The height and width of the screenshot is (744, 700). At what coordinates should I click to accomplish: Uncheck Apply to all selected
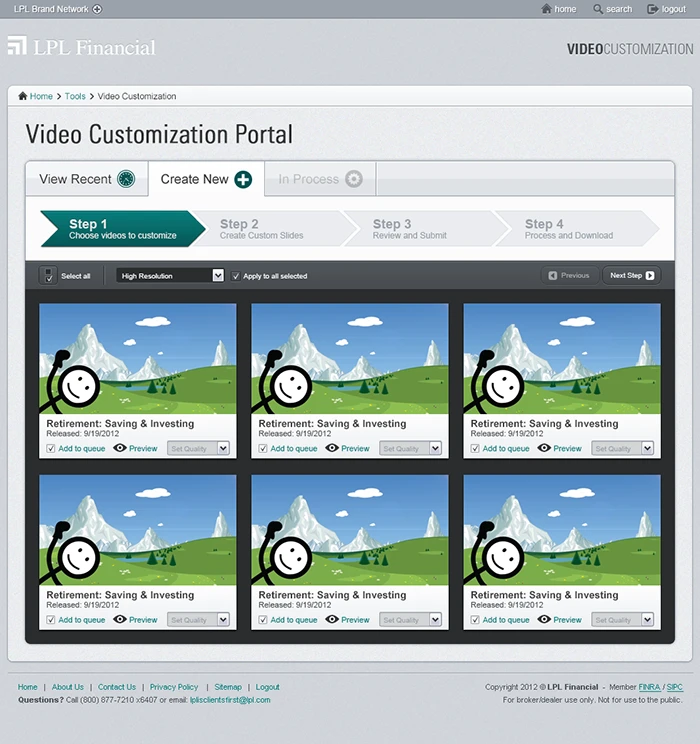(235, 276)
